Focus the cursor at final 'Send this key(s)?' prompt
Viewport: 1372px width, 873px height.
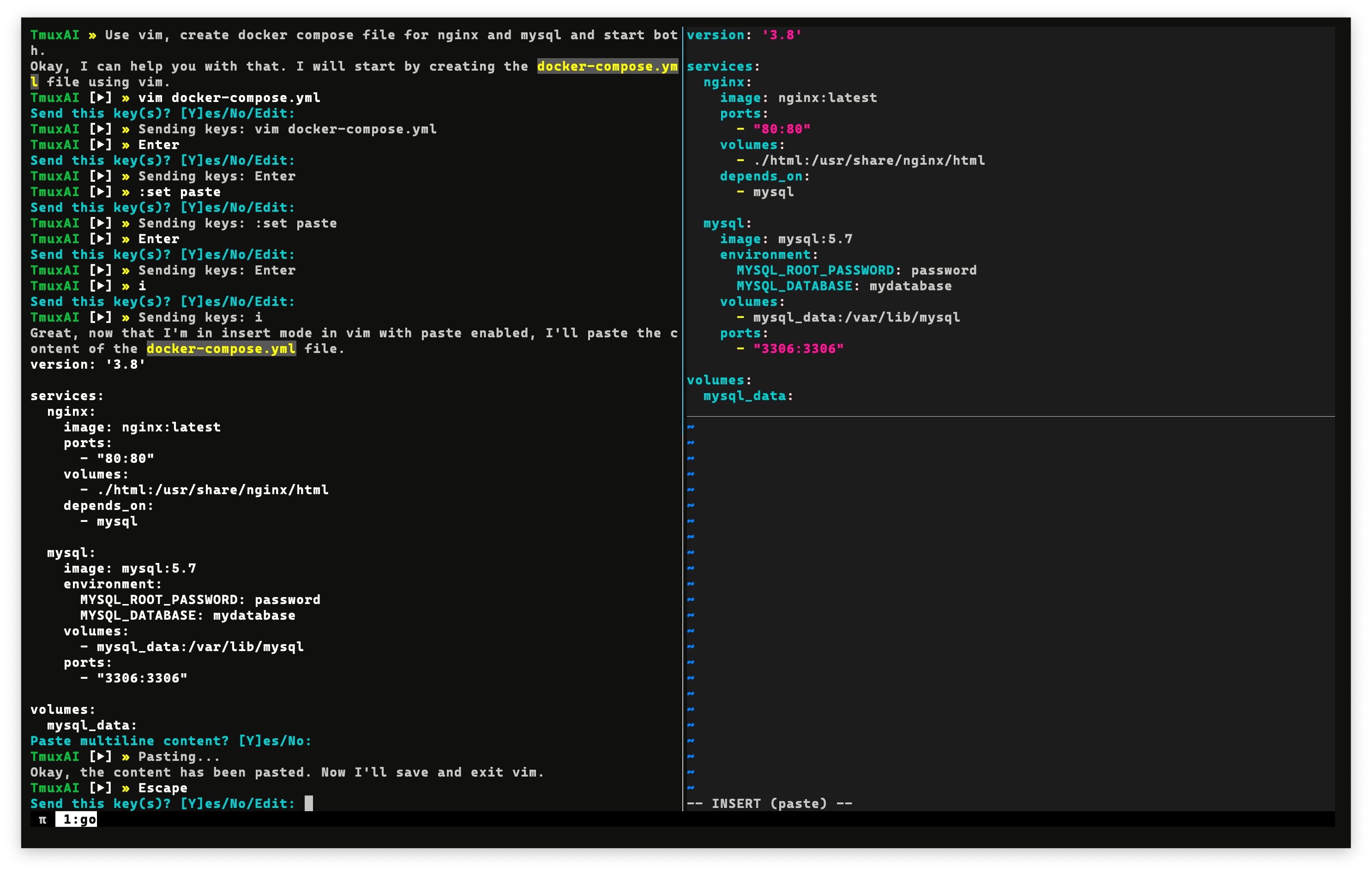point(308,803)
